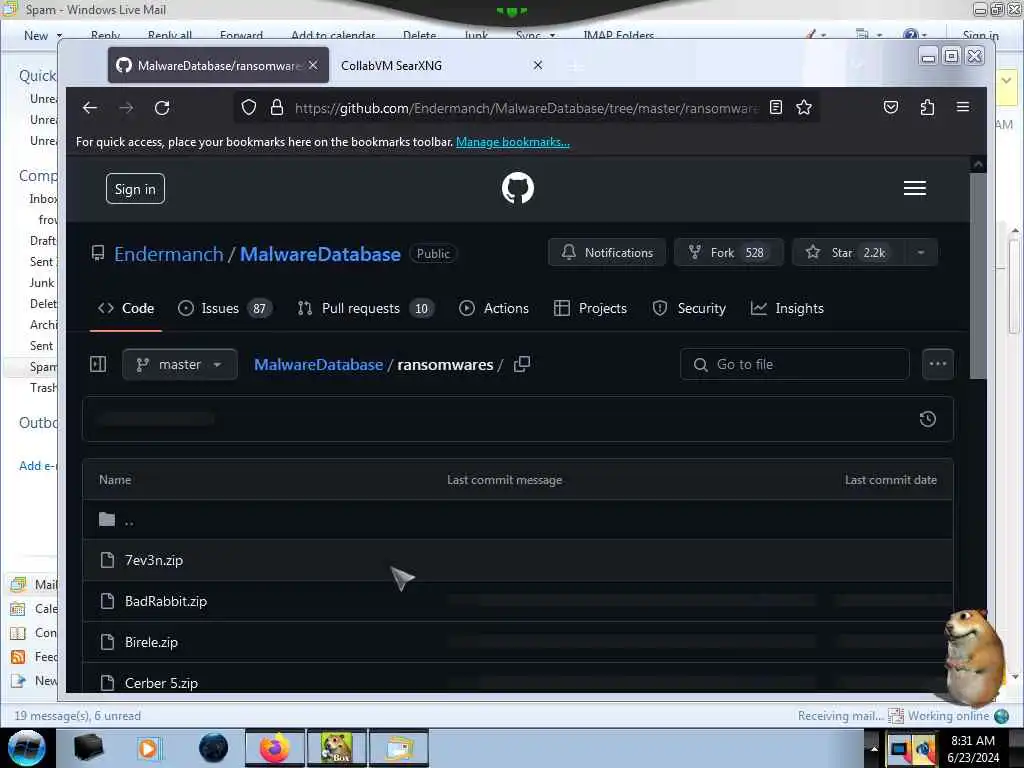The image size is (1024, 768).
Task: View commit history clock icon
Action: coord(927,419)
